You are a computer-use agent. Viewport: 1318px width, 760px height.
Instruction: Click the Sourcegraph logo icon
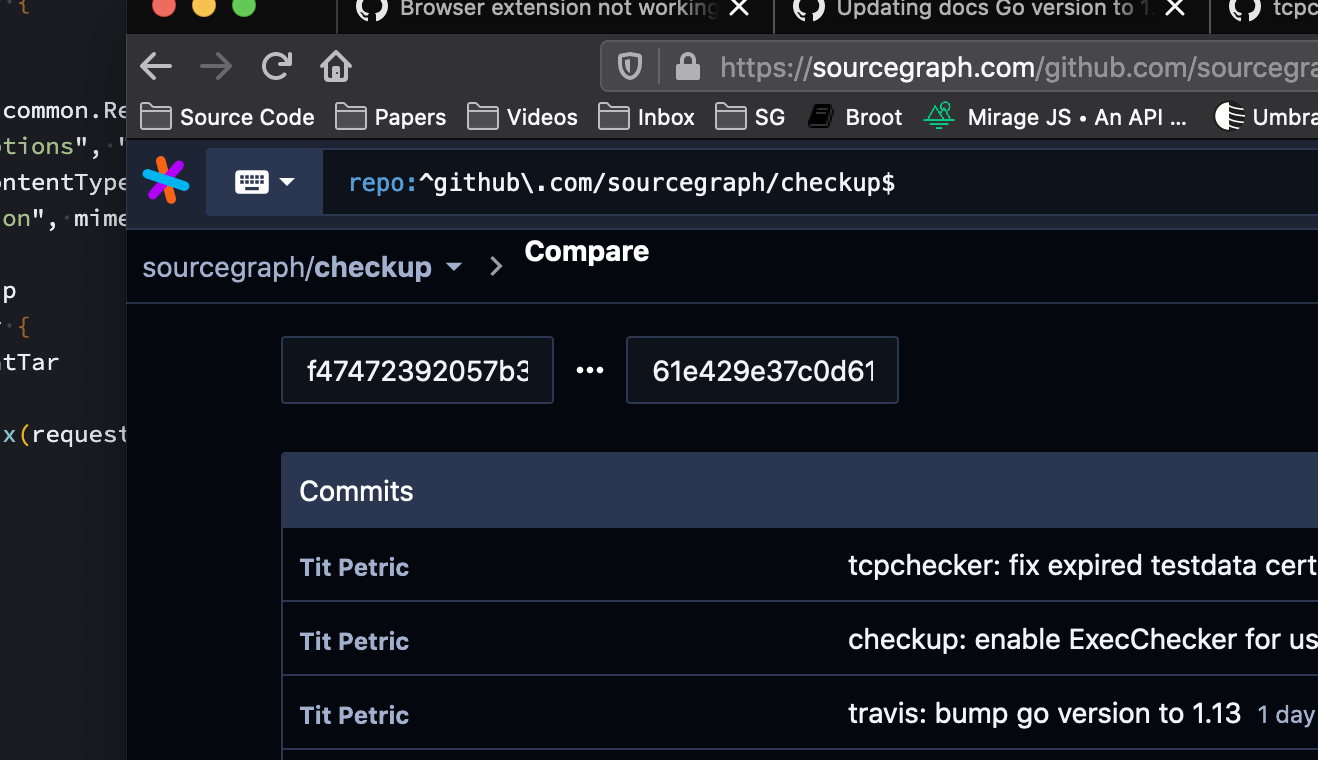(166, 181)
